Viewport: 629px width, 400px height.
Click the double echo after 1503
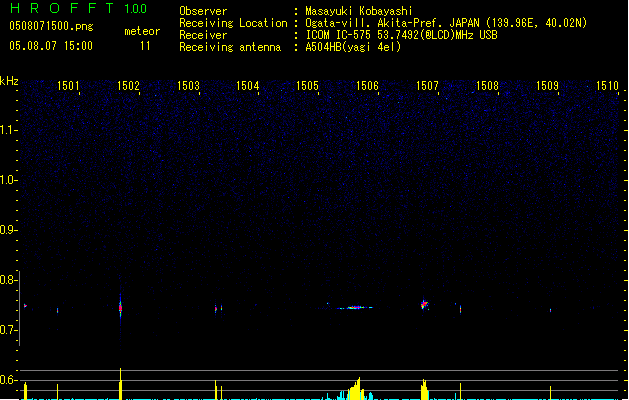point(219,309)
